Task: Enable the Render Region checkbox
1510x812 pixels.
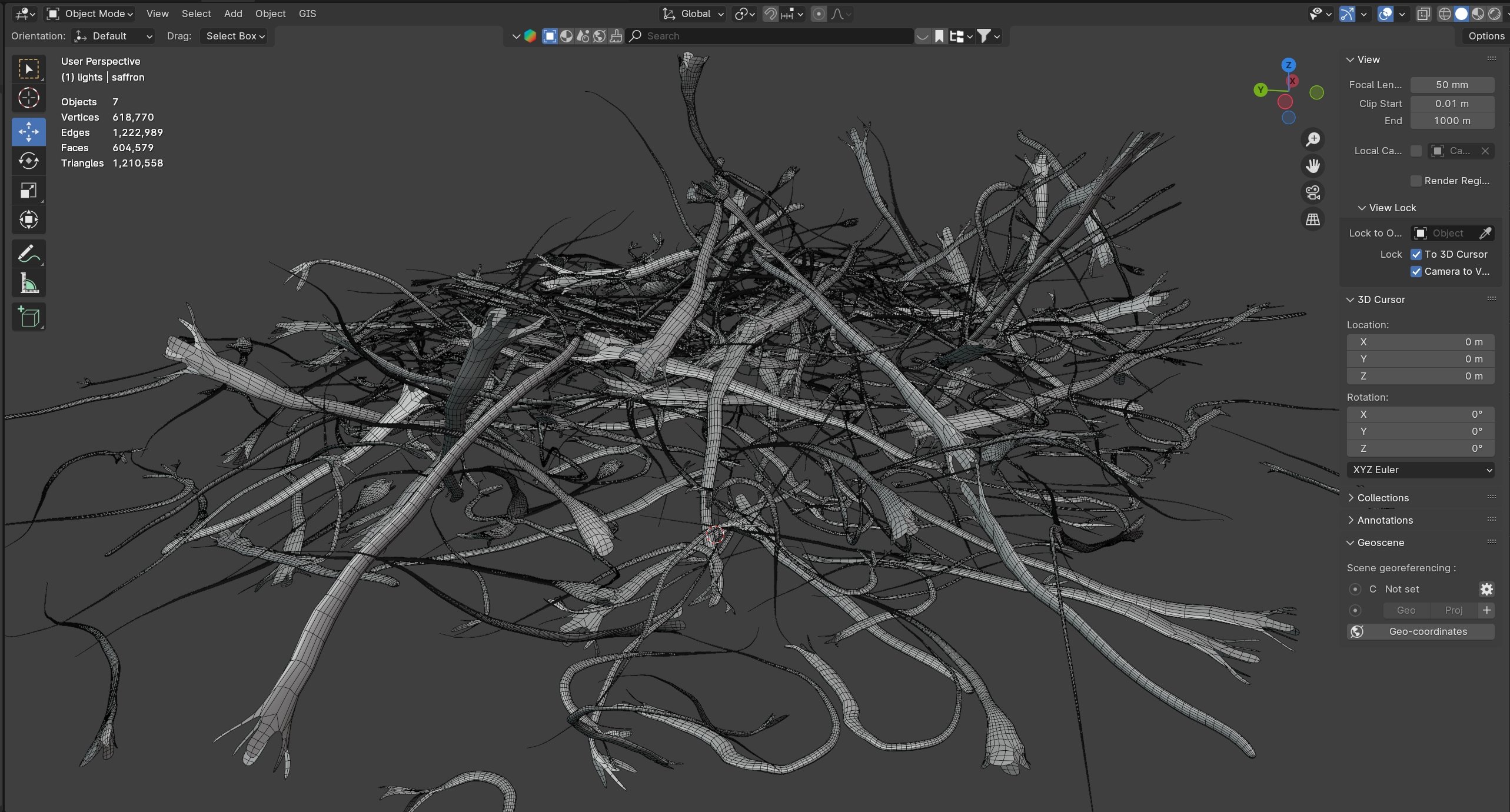Action: (1416, 181)
